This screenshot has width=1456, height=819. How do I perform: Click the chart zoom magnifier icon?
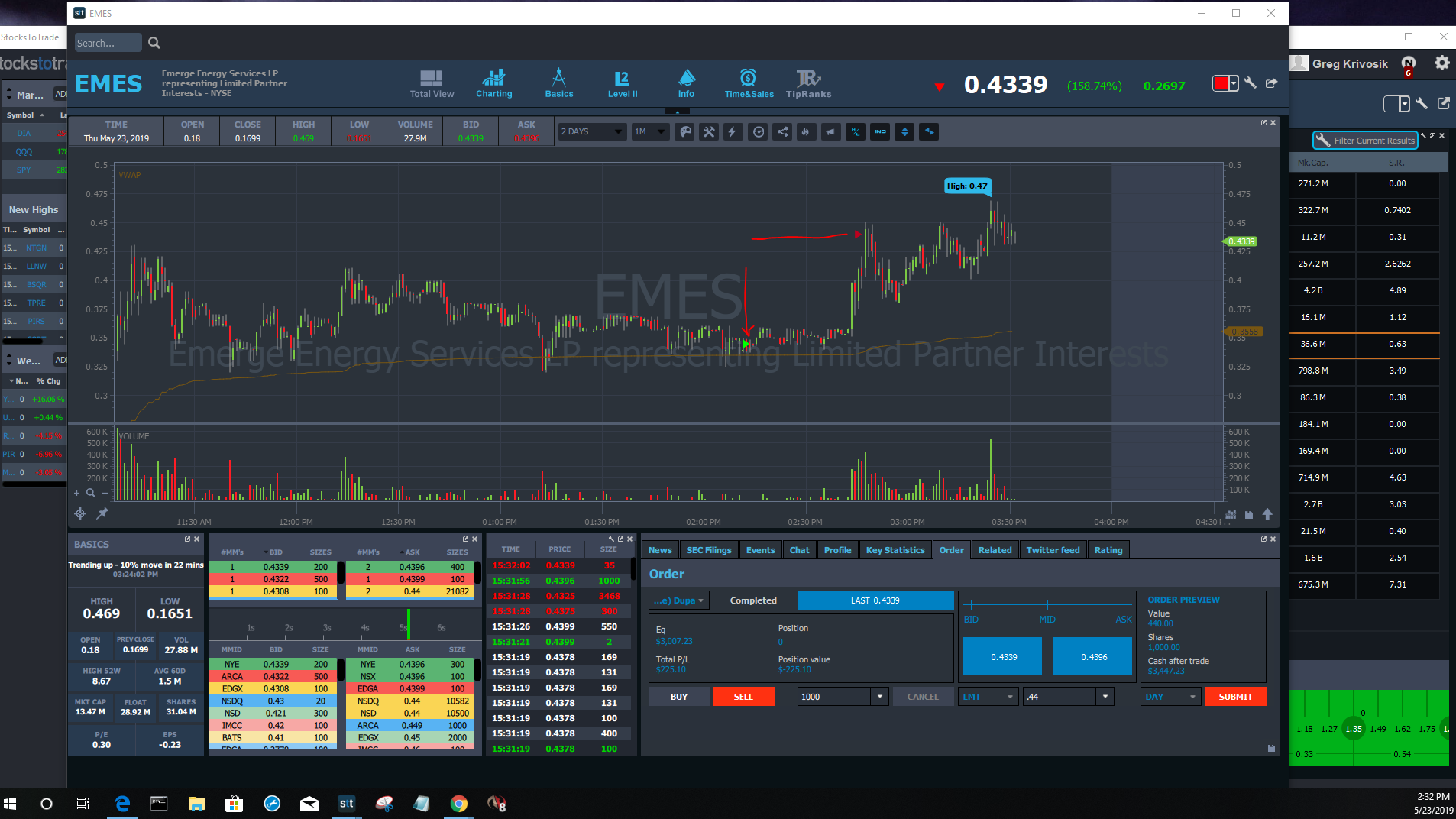pos(90,493)
